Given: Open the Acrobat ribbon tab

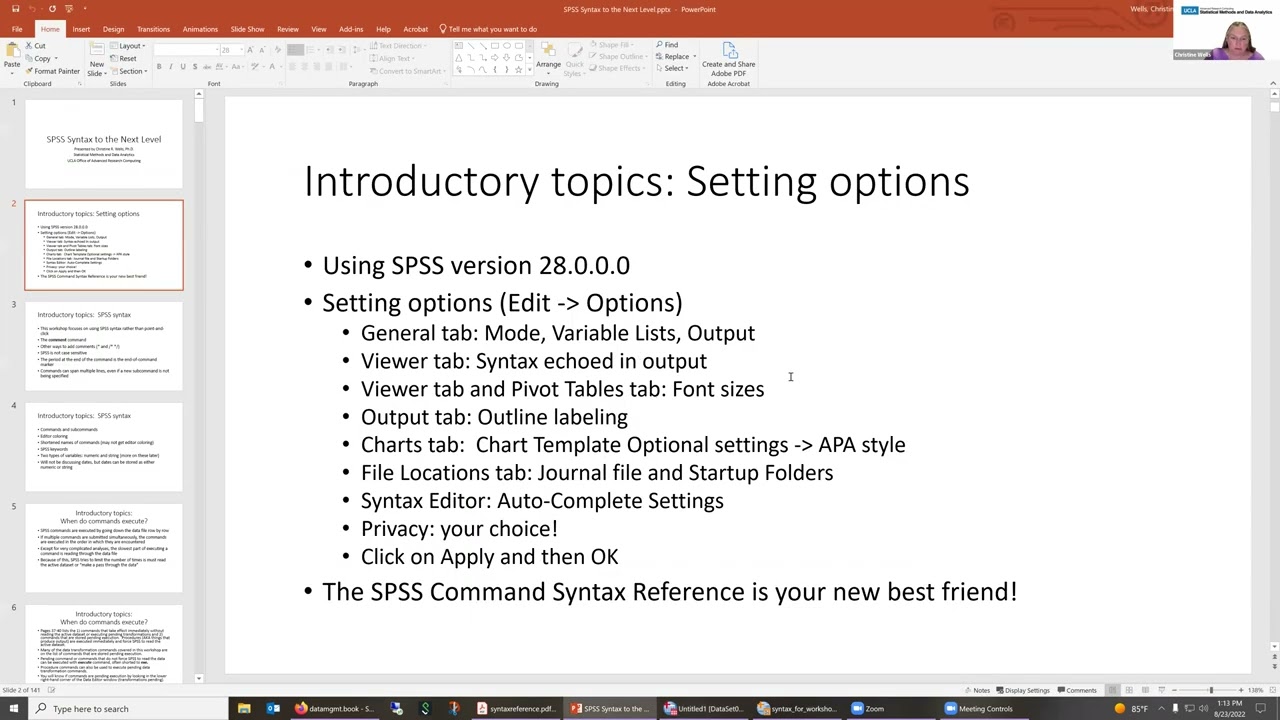Looking at the screenshot, I should [415, 29].
